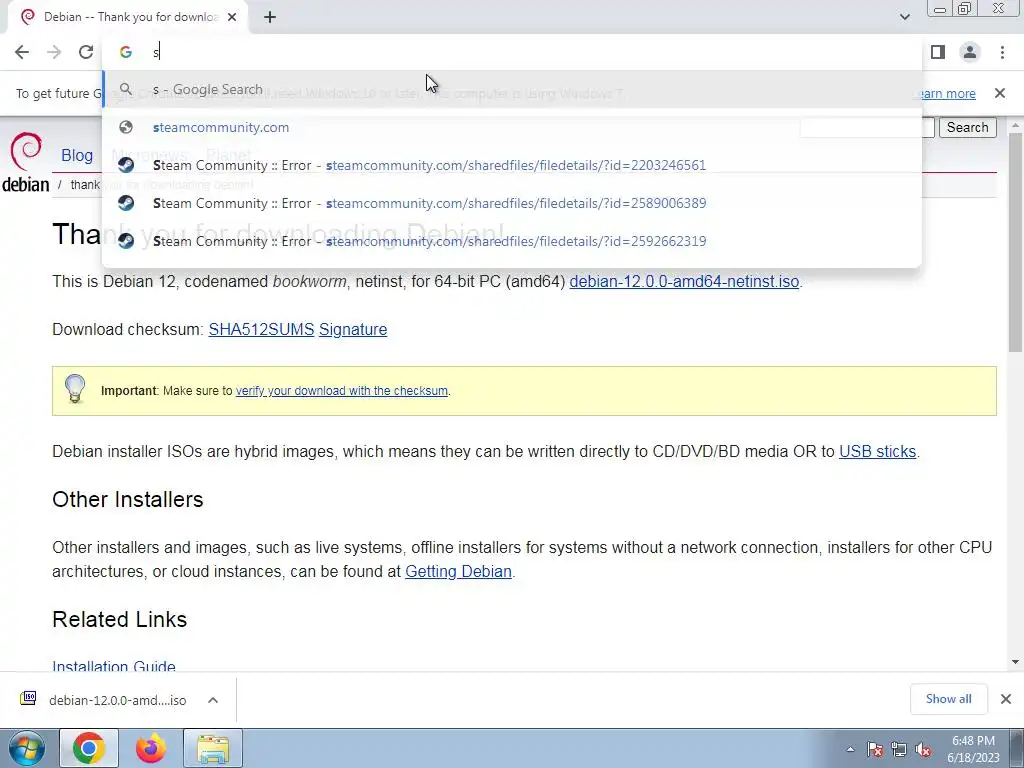
Task: Expand the download item options chevron
Action: [213, 700]
